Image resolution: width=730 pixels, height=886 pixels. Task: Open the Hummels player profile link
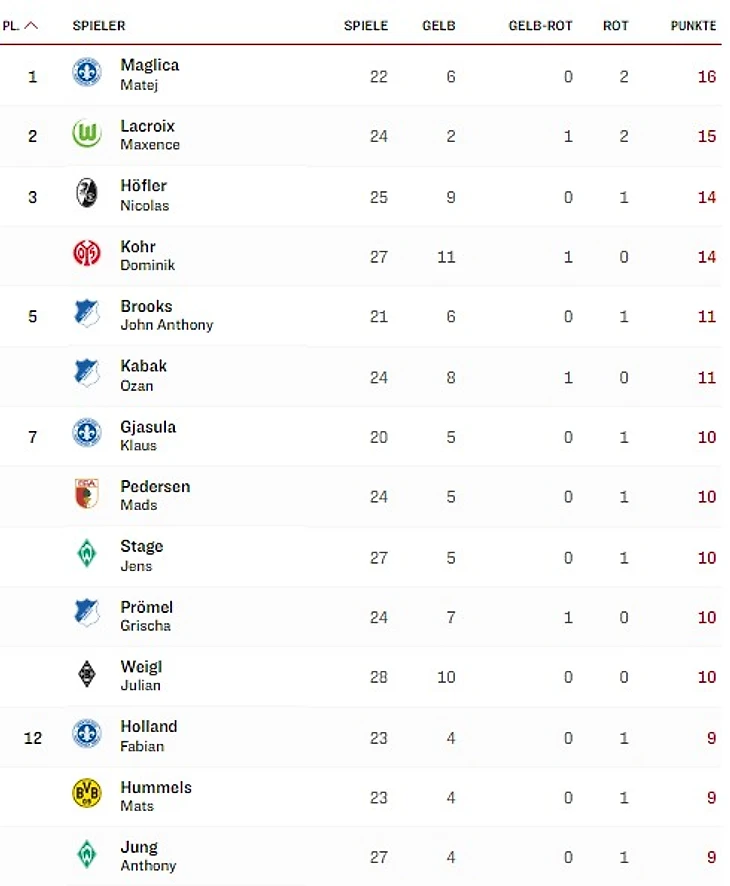[x=155, y=787]
